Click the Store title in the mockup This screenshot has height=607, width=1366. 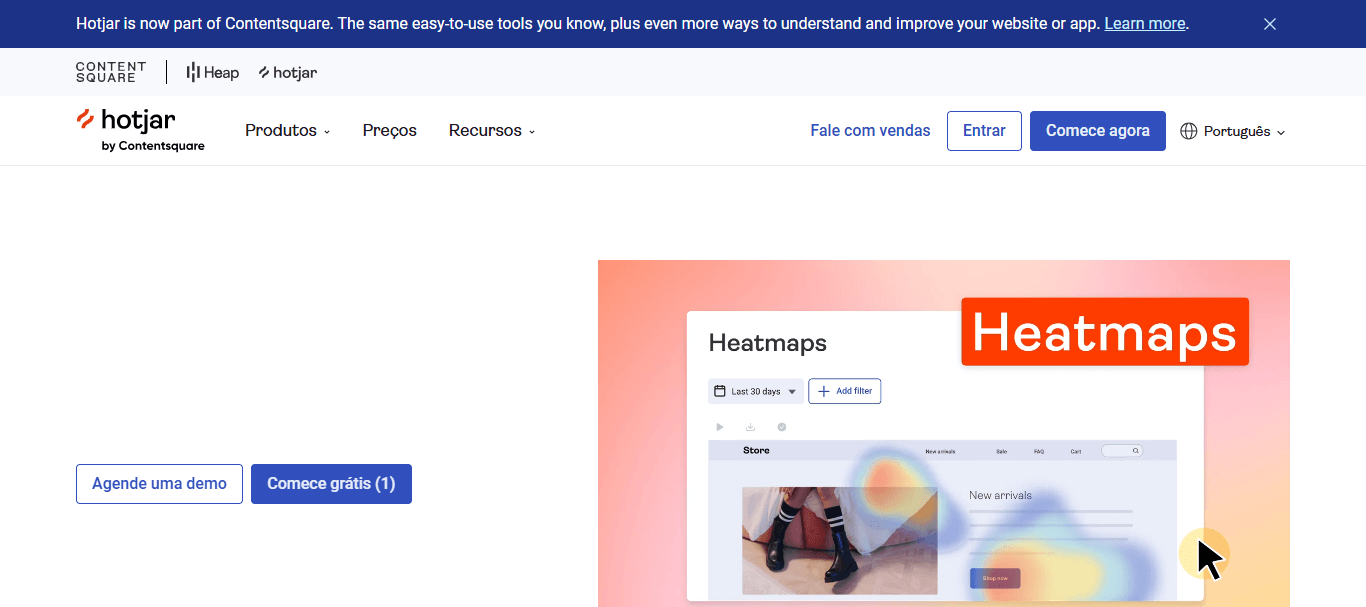click(756, 451)
